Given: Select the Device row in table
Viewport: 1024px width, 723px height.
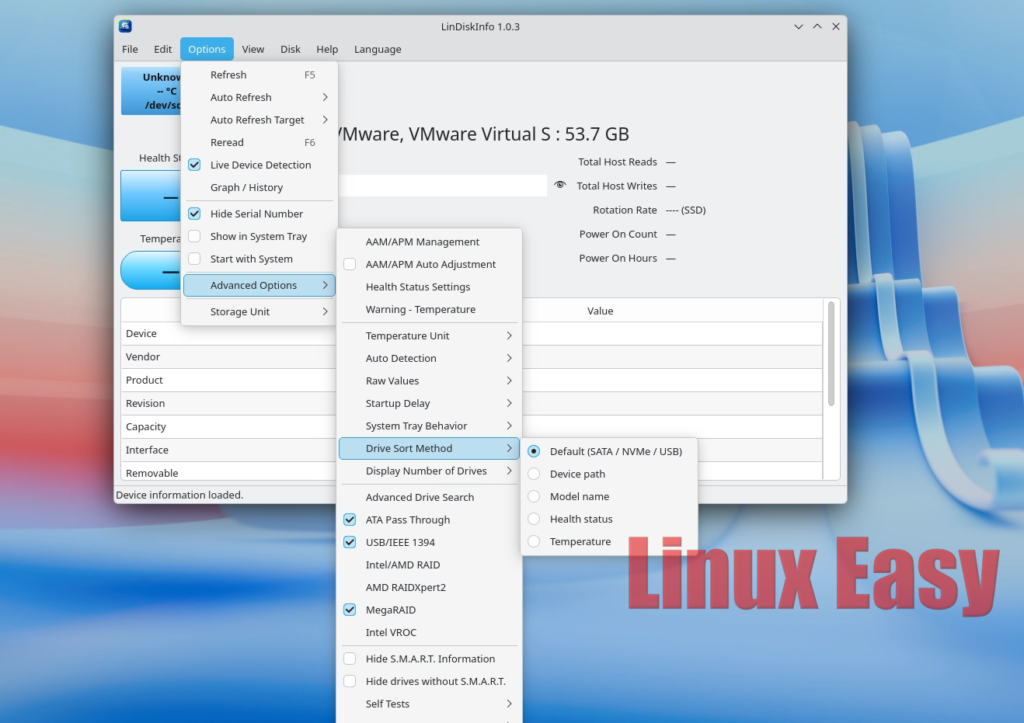Looking at the screenshot, I should (x=472, y=334).
